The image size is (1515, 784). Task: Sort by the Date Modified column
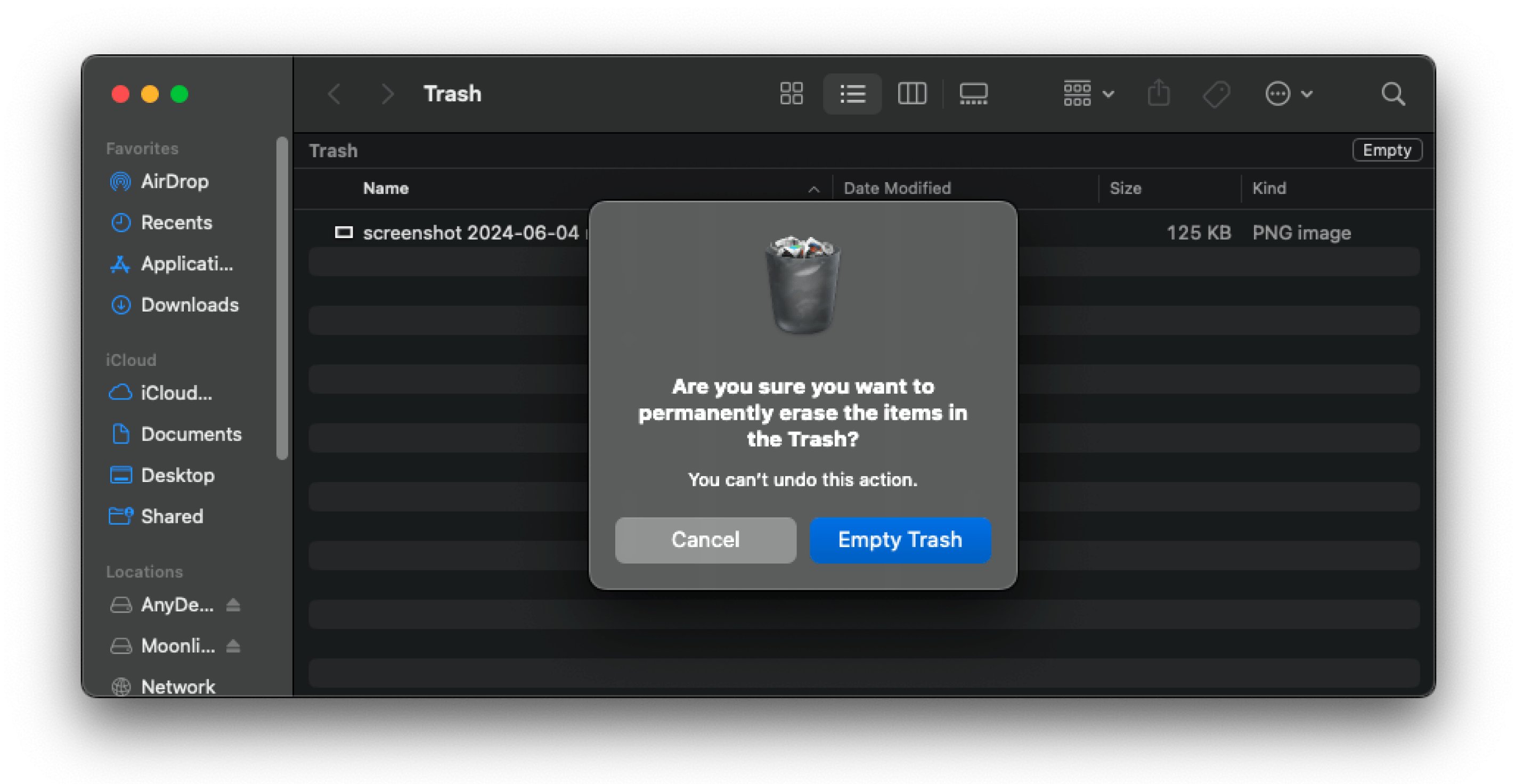tap(897, 188)
